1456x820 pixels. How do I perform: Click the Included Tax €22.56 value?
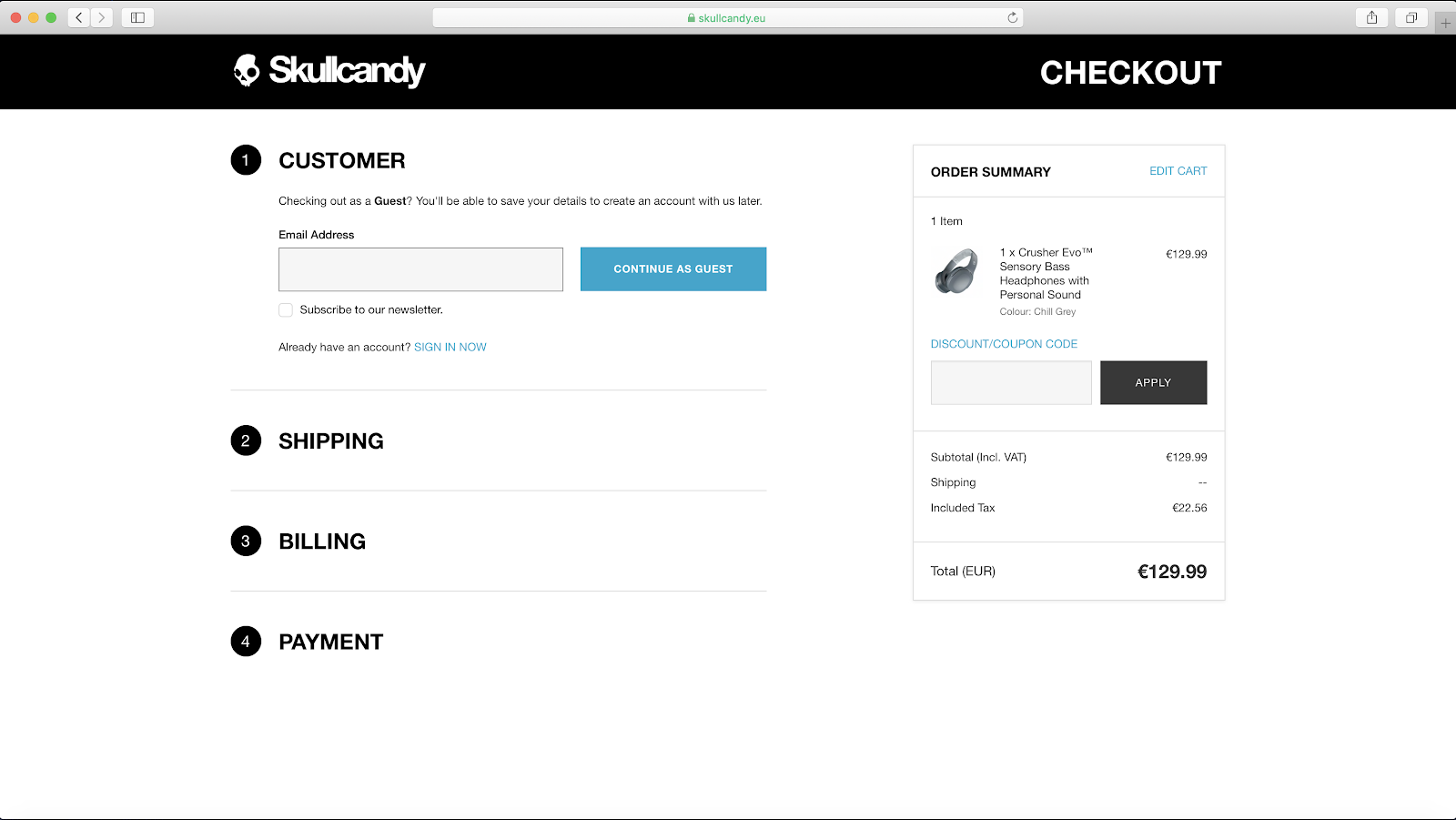pyautogui.click(x=1189, y=508)
